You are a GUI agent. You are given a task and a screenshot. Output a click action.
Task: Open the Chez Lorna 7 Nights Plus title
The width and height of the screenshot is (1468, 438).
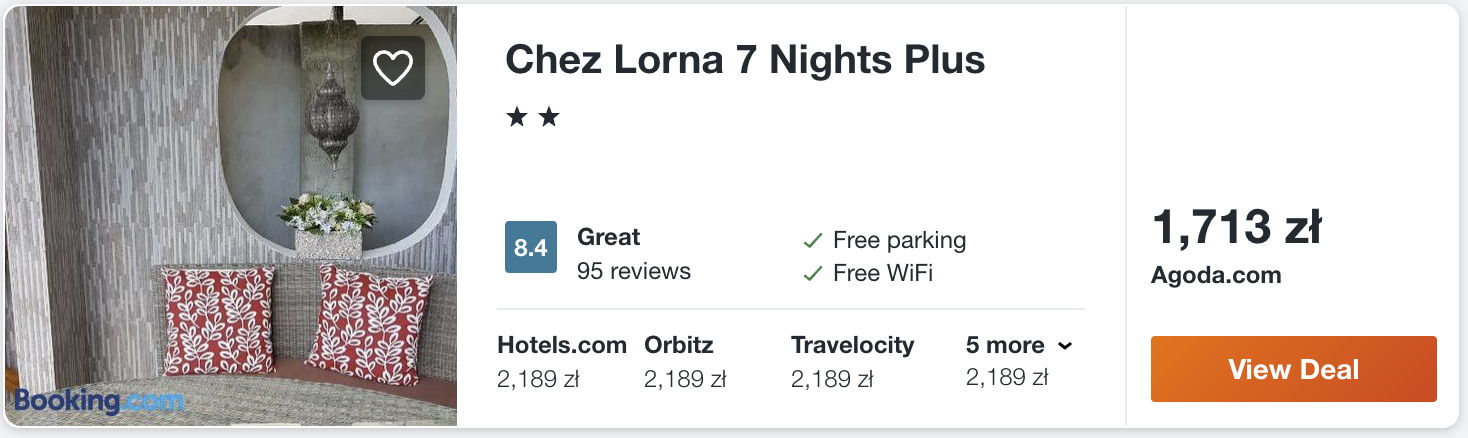tap(745, 60)
